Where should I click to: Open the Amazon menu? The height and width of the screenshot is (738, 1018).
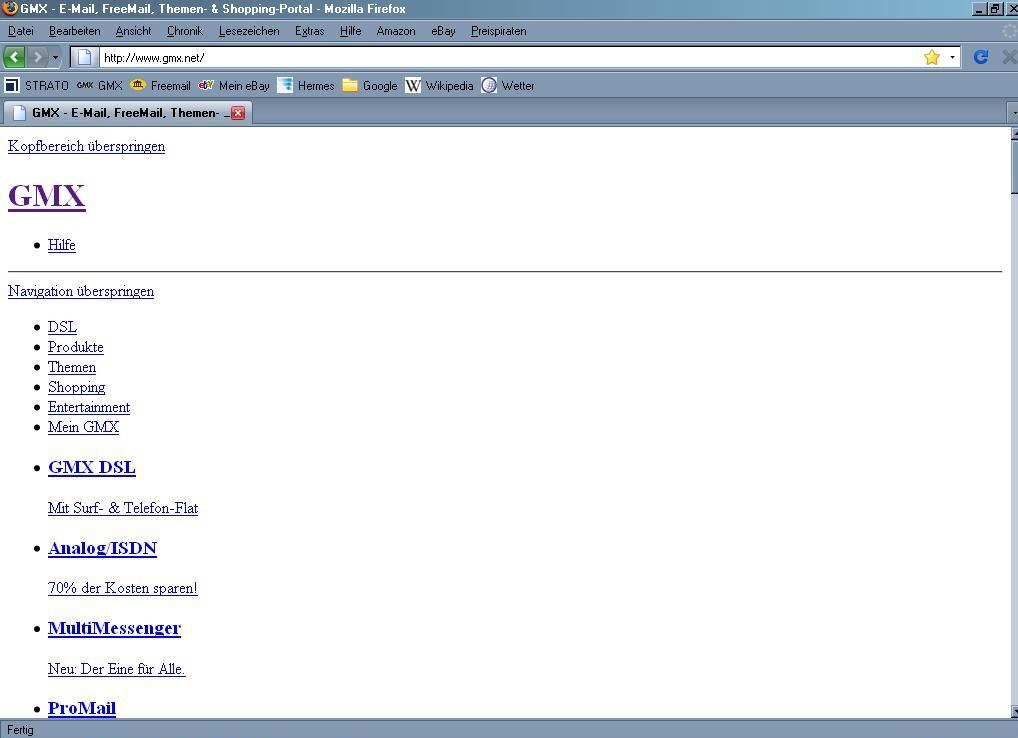click(396, 31)
